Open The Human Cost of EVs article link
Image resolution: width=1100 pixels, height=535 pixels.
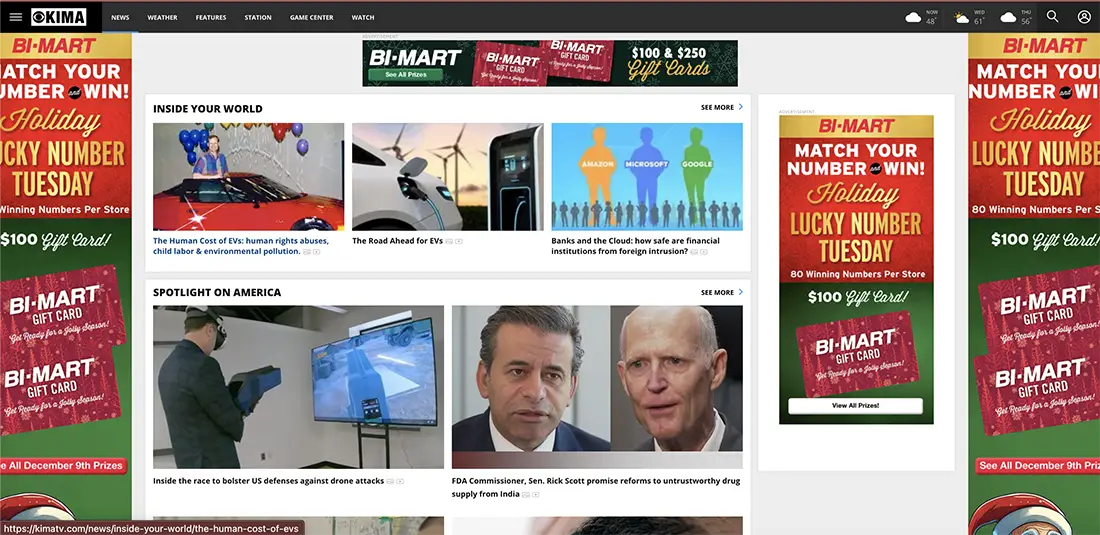pyautogui.click(x=241, y=246)
